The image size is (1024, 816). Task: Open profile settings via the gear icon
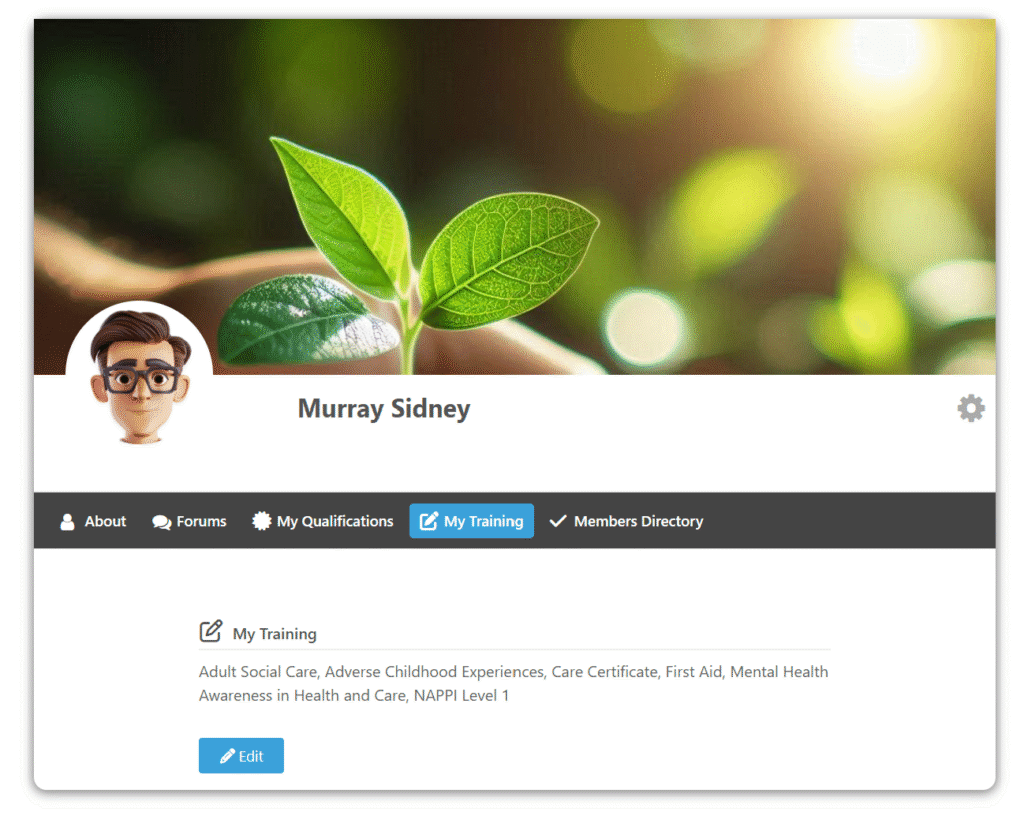point(970,409)
